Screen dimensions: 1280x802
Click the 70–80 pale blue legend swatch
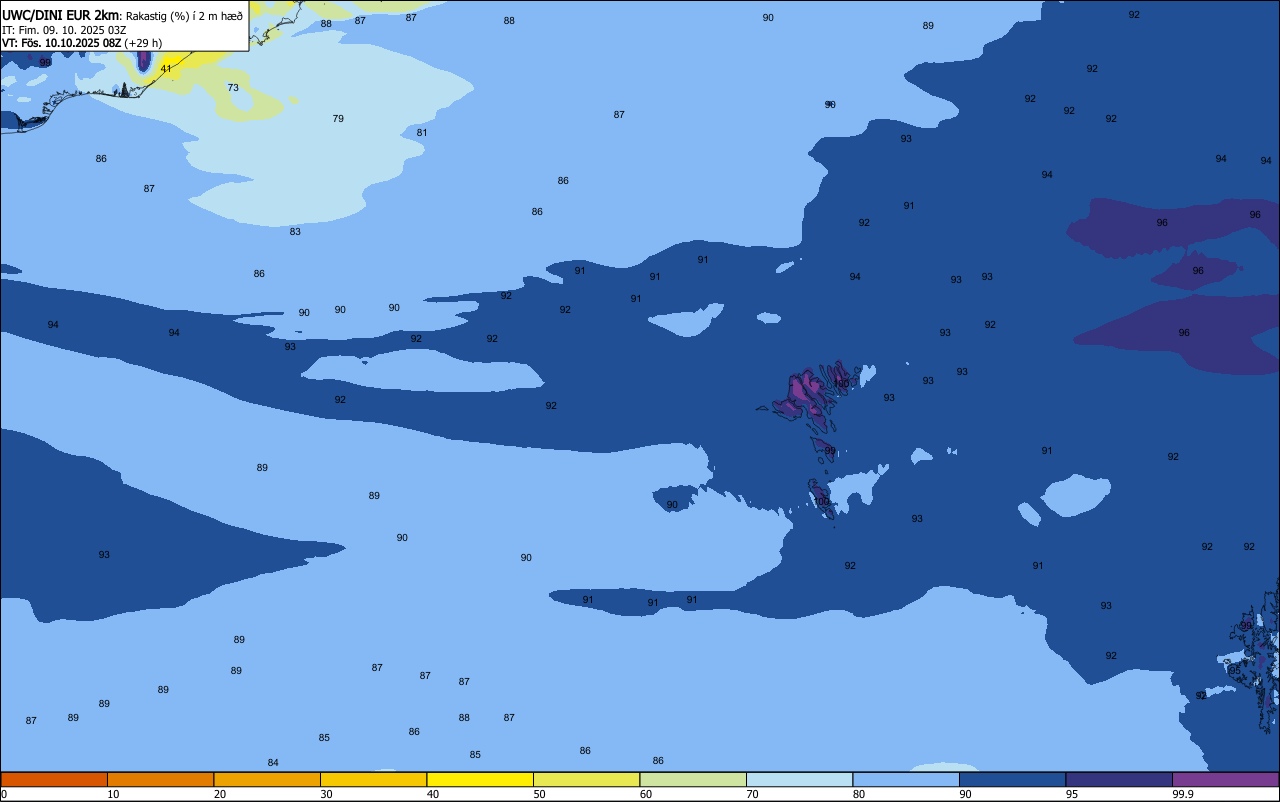pyautogui.click(x=799, y=779)
